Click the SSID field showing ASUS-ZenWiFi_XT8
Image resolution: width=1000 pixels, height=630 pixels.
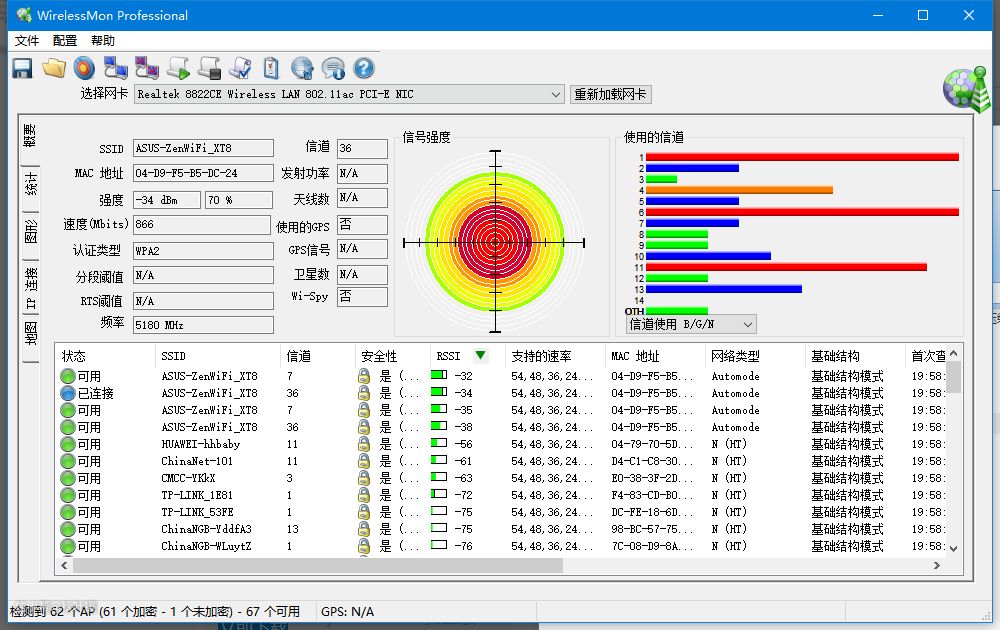point(203,148)
